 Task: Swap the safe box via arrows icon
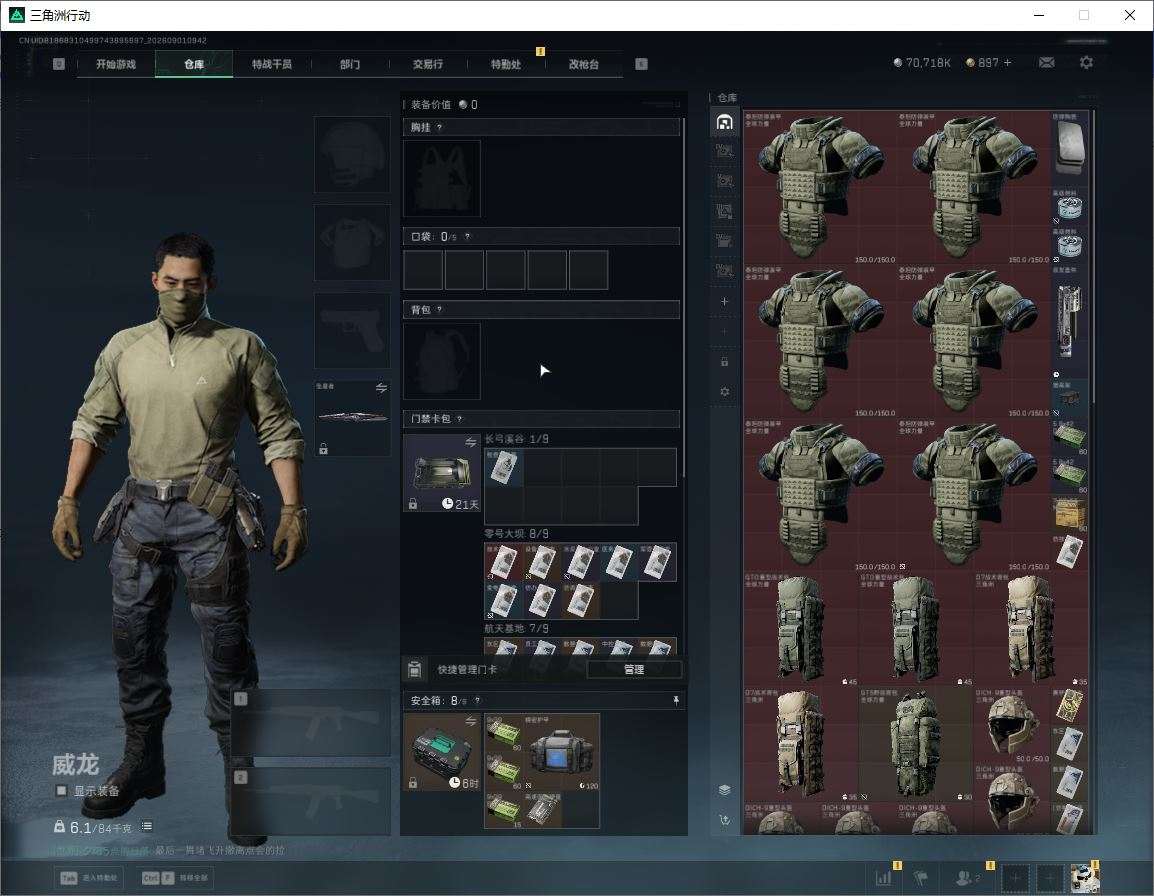(470, 722)
